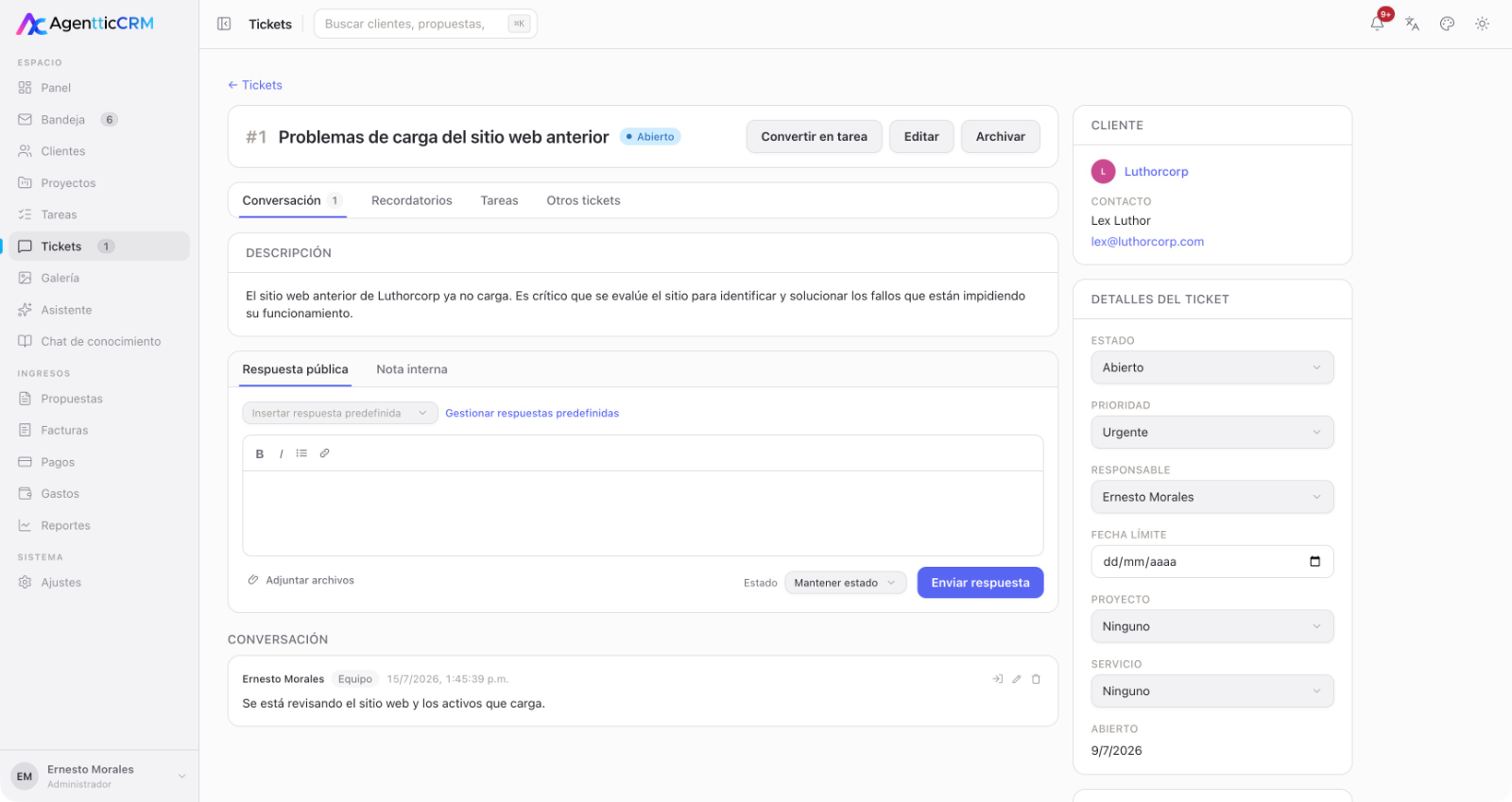The width and height of the screenshot is (1512, 802).
Task: Open Propuestas in the sidebar
Action: [x=99, y=399]
